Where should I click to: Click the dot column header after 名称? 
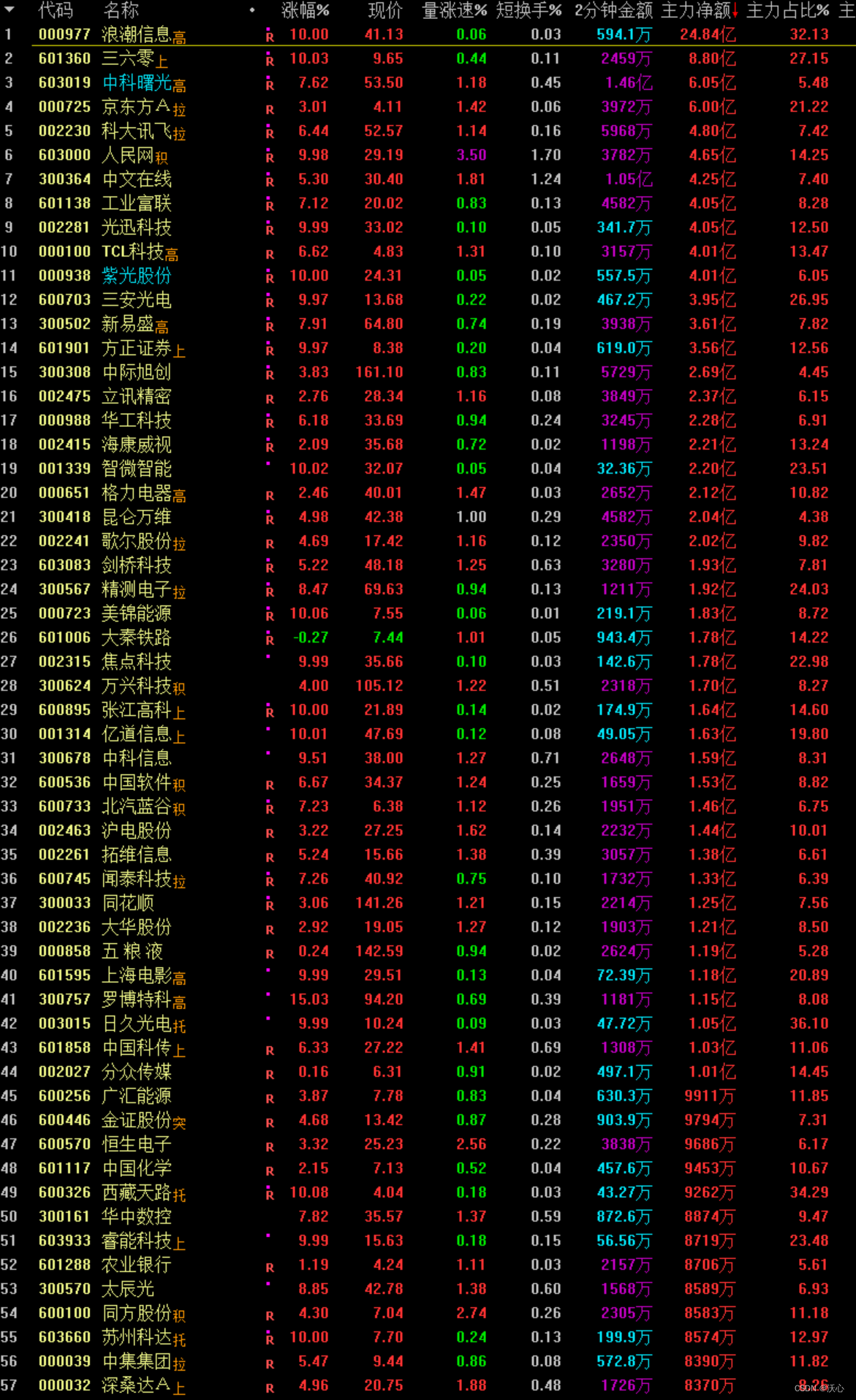pos(252,11)
